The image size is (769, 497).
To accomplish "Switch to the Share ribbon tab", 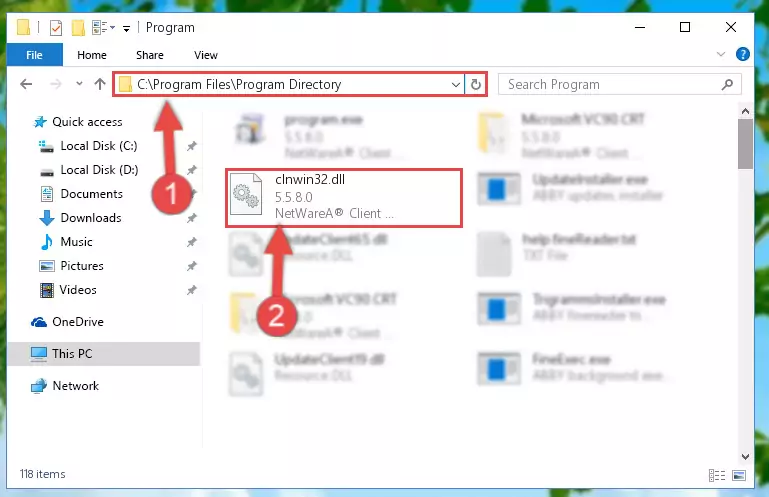I will pyautogui.click(x=150, y=55).
